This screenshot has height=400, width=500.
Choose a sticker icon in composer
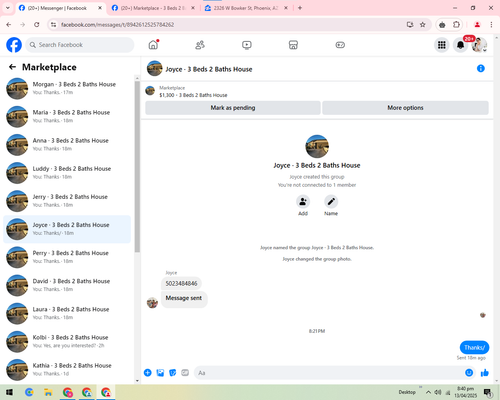point(173,373)
